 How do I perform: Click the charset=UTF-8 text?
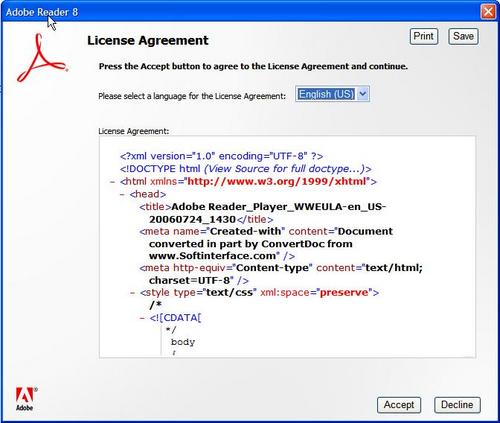coord(190,280)
